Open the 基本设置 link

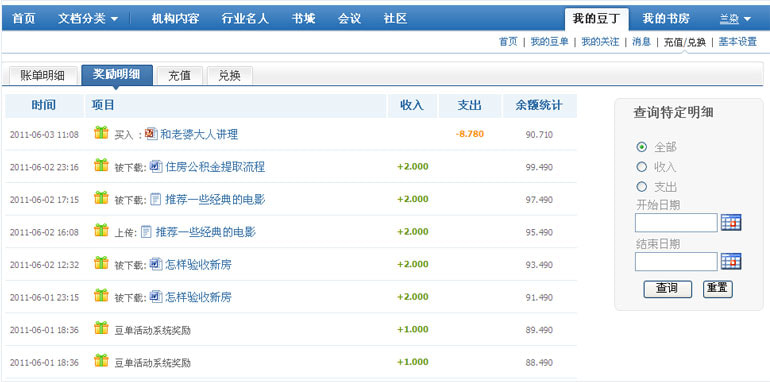pos(738,42)
